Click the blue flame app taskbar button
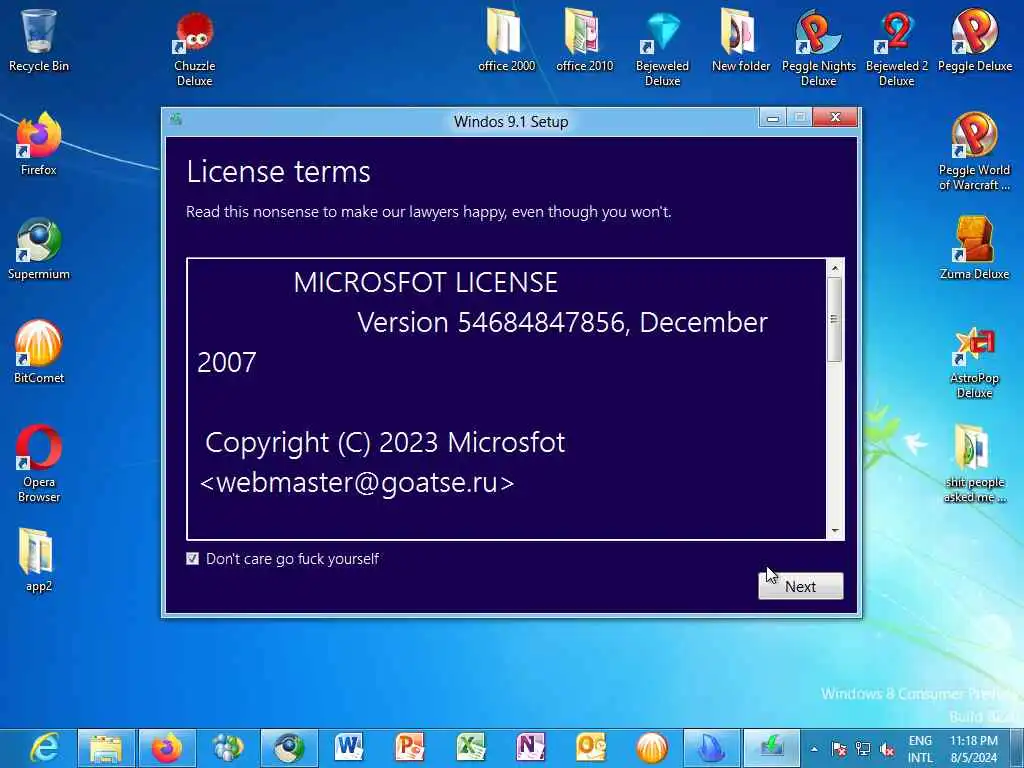This screenshot has height=768, width=1024. [712, 748]
